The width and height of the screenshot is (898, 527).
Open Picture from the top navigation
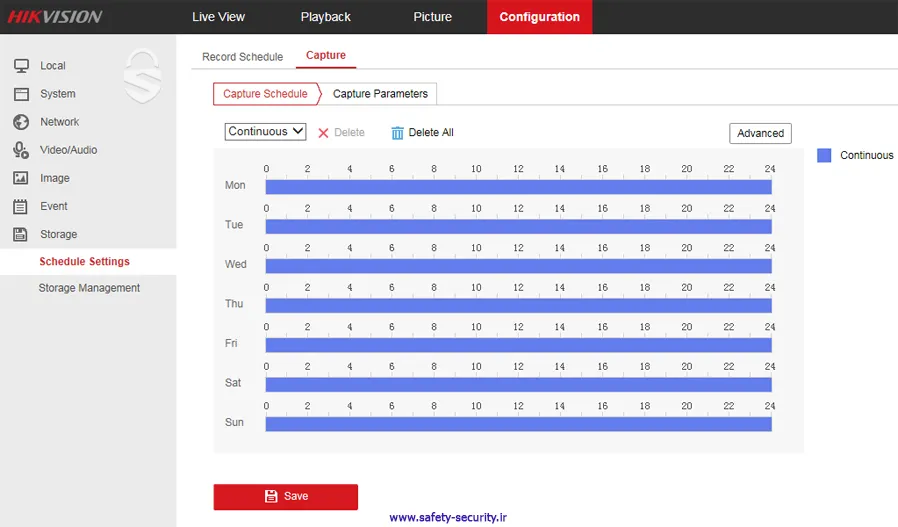432,17
